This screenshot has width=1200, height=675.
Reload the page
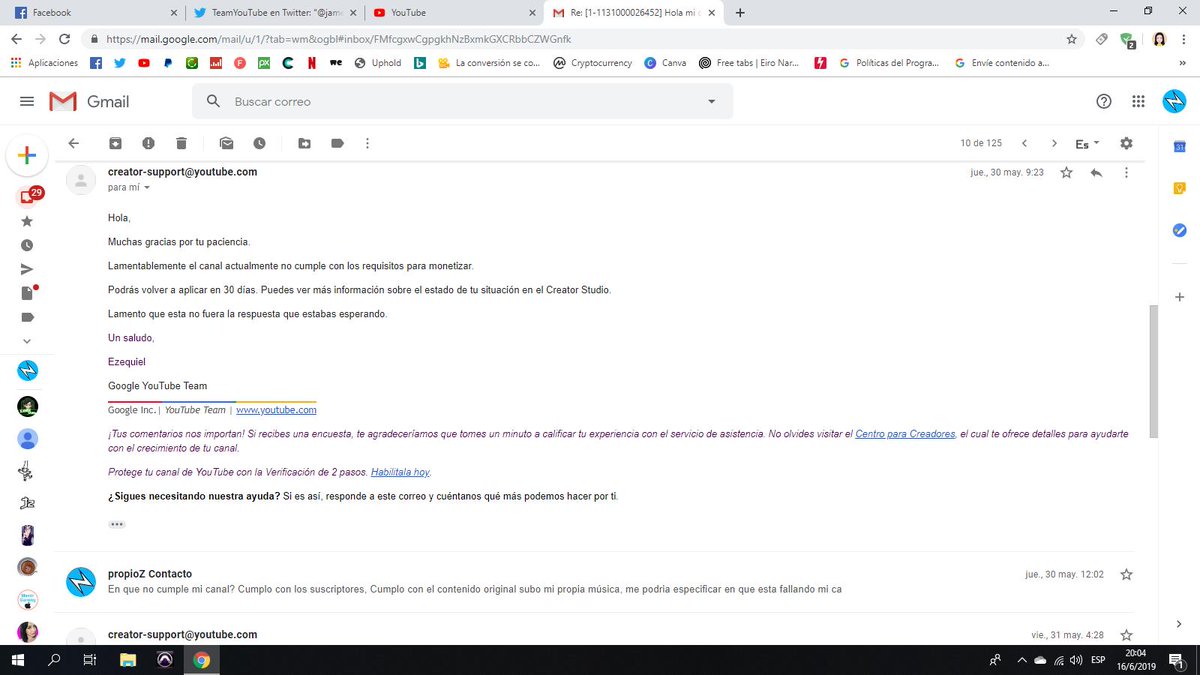click(x=64, y=39)
